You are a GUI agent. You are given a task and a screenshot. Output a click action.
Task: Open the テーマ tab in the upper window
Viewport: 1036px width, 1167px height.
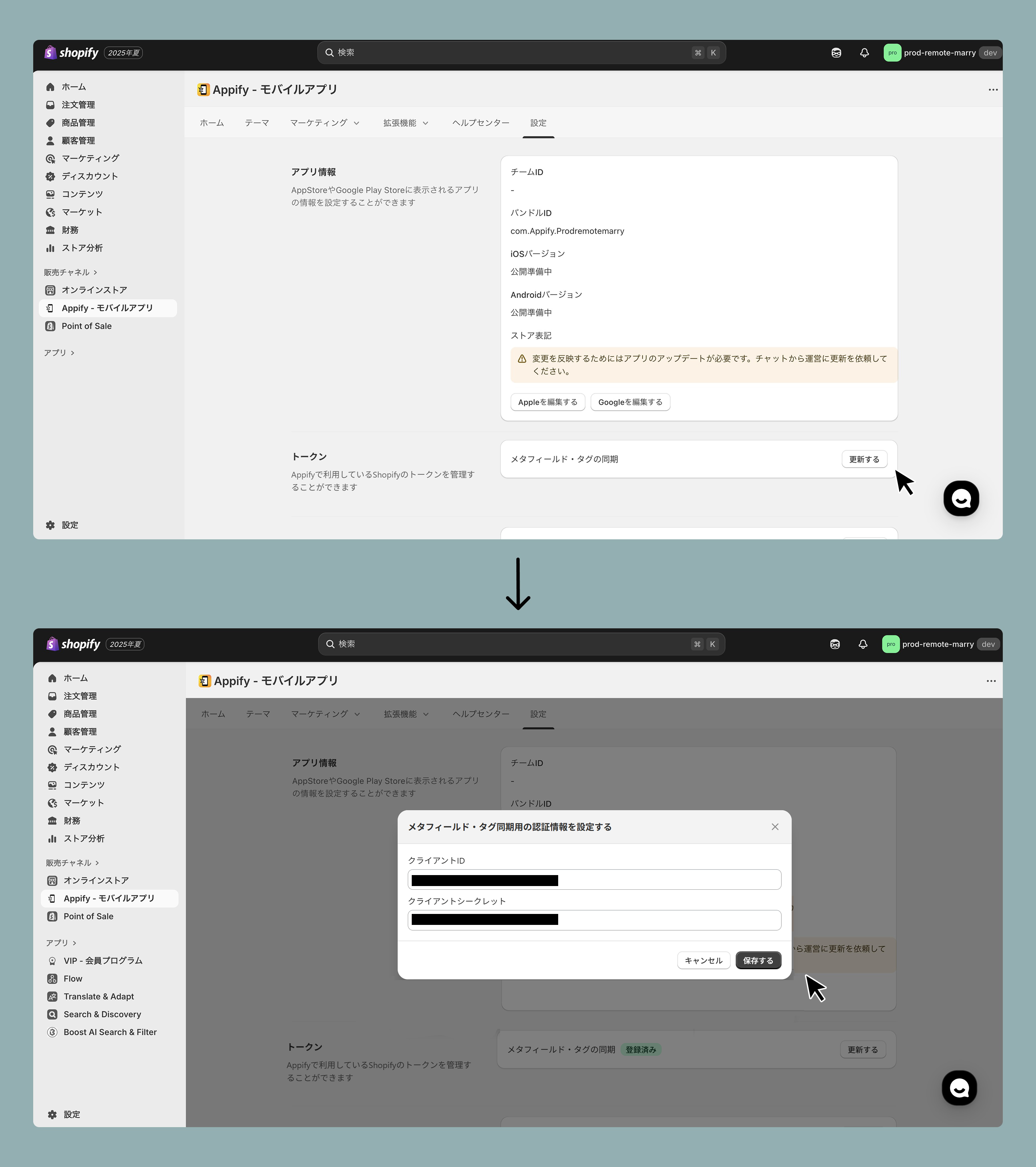257,123
